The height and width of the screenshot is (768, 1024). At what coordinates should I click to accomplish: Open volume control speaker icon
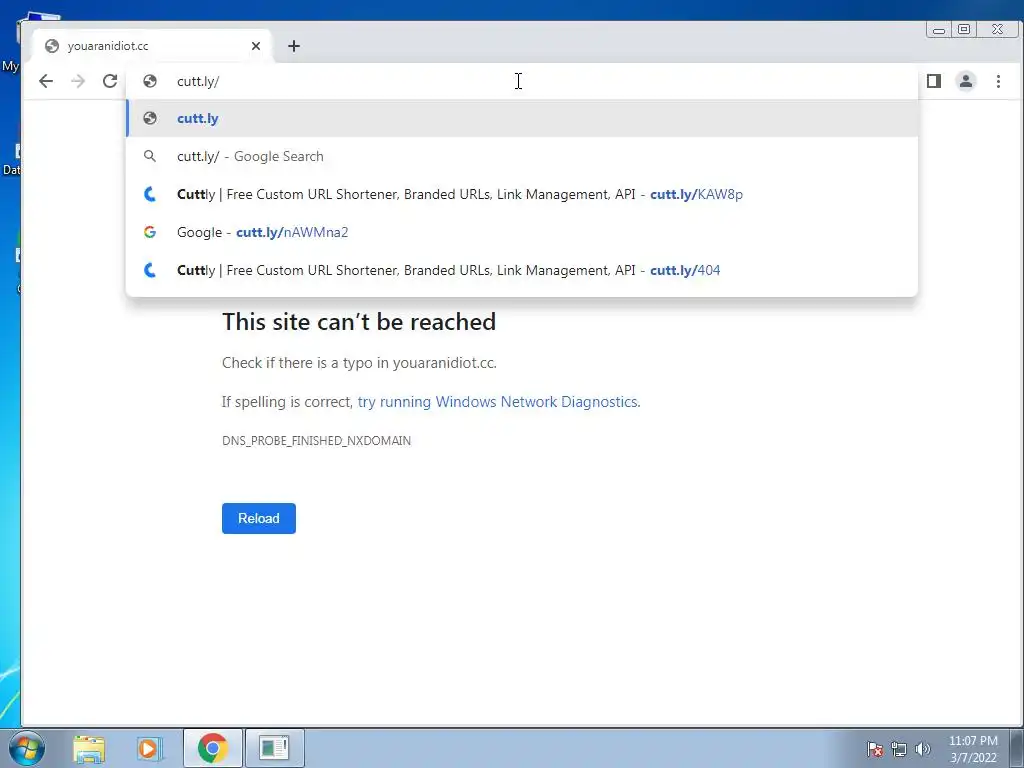point(923,749)
